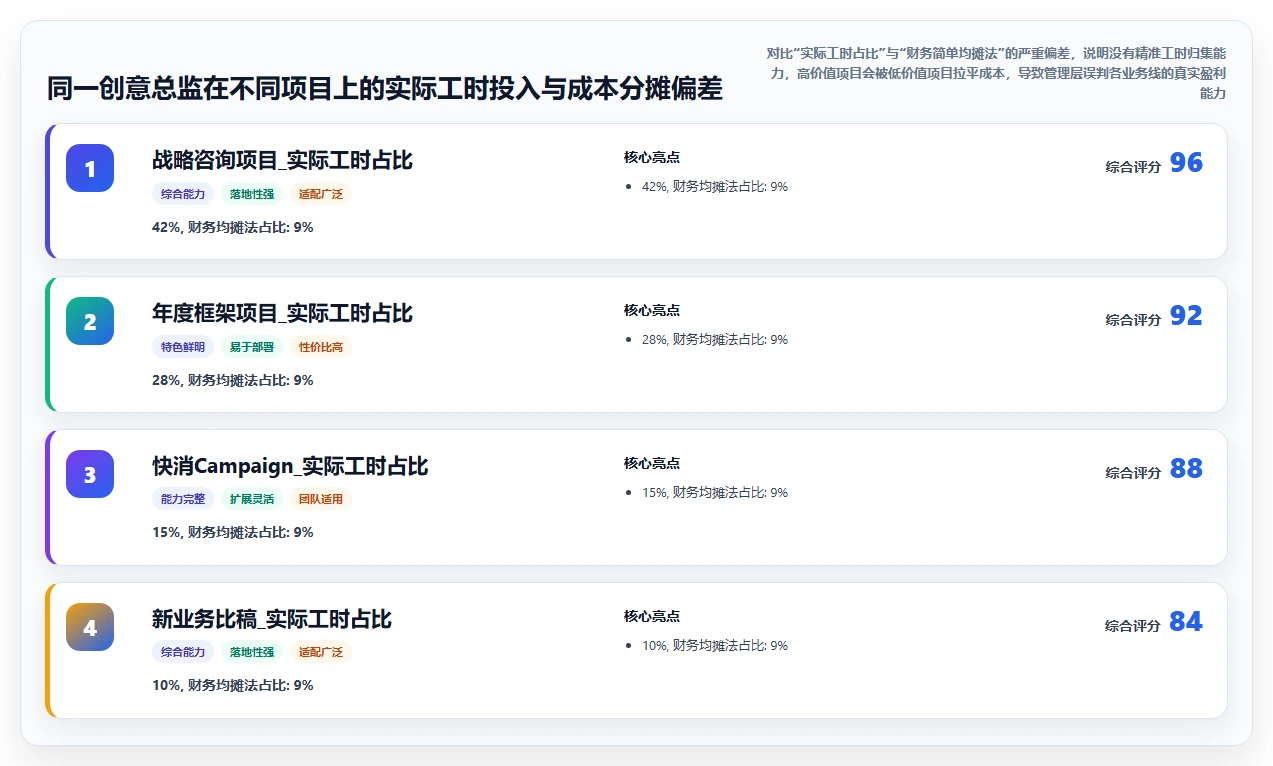Click the 10% bullet under 核心亮点

[715, 646]
